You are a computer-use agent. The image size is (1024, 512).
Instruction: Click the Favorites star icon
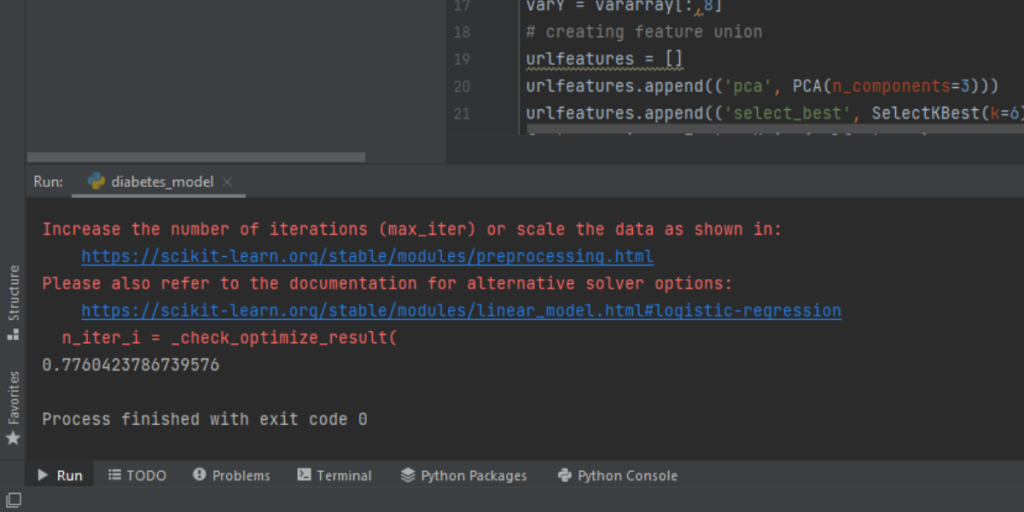tap(13, 438)
